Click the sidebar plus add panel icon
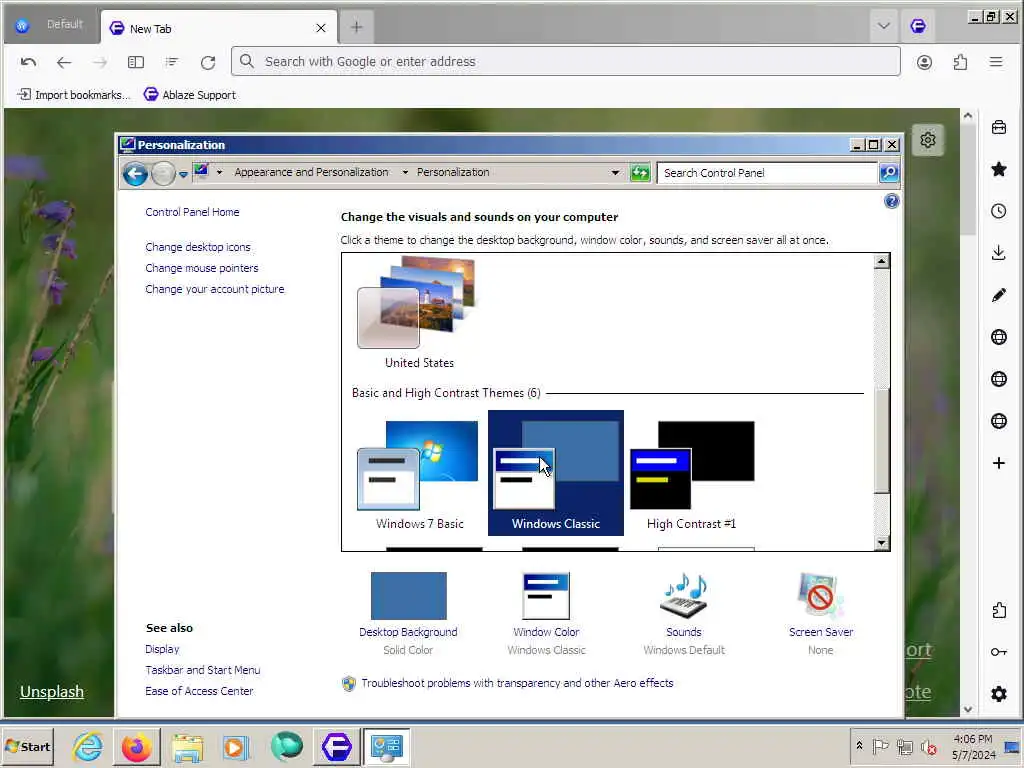 (999, 463)
